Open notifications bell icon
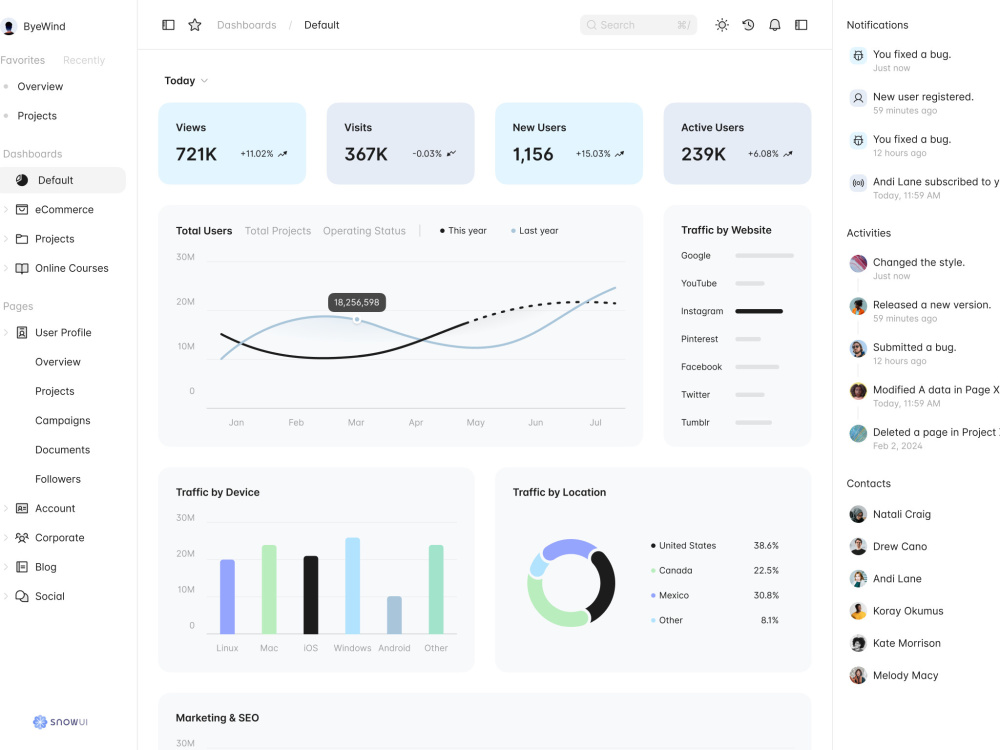 [x=775, y=25]
